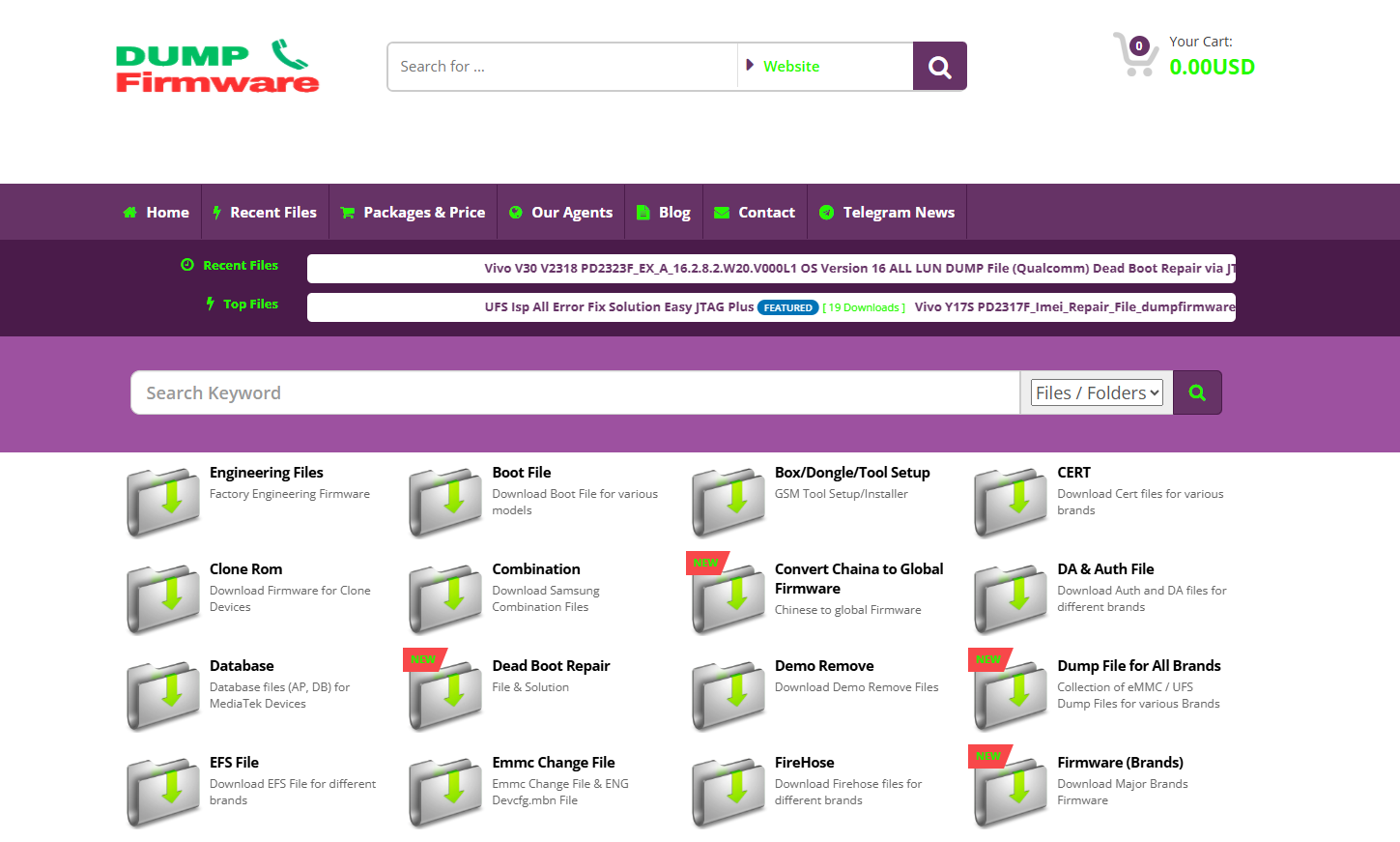Click Firmware (Brands) title link
Viewport: 1400px width, 842px height.
(1120, 763)
